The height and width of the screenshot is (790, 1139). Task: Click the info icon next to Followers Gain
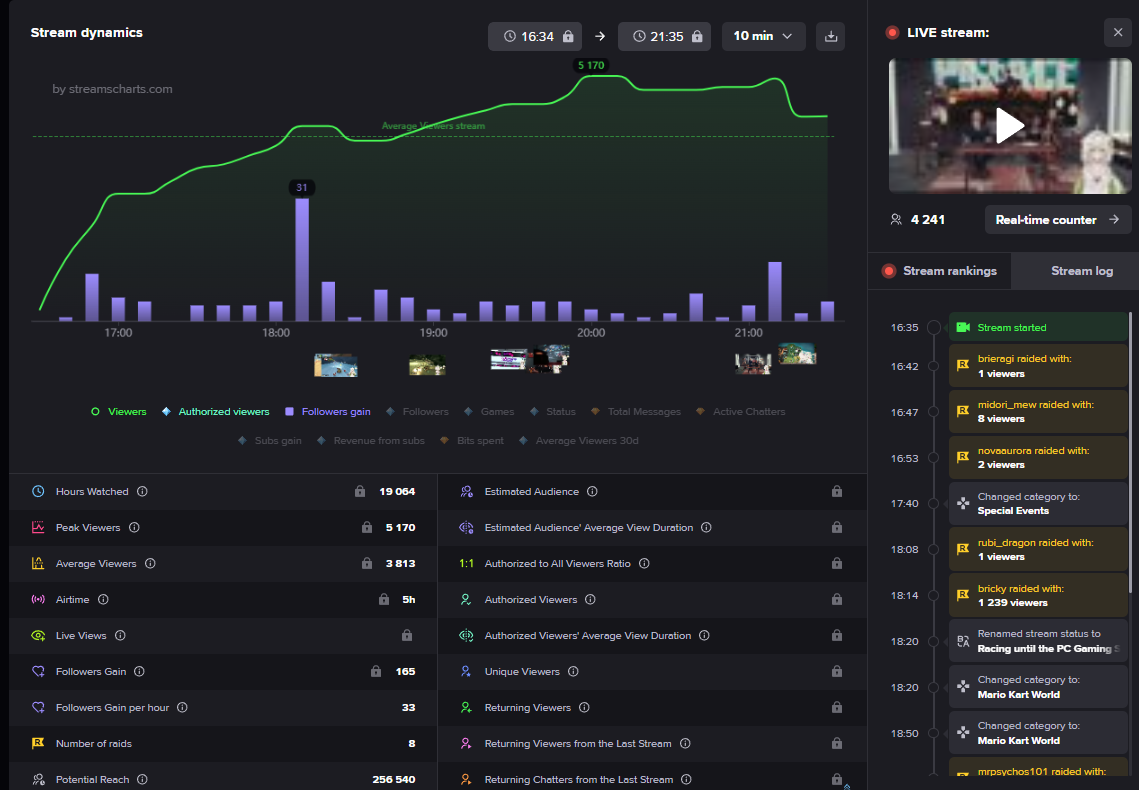(139, 672)
